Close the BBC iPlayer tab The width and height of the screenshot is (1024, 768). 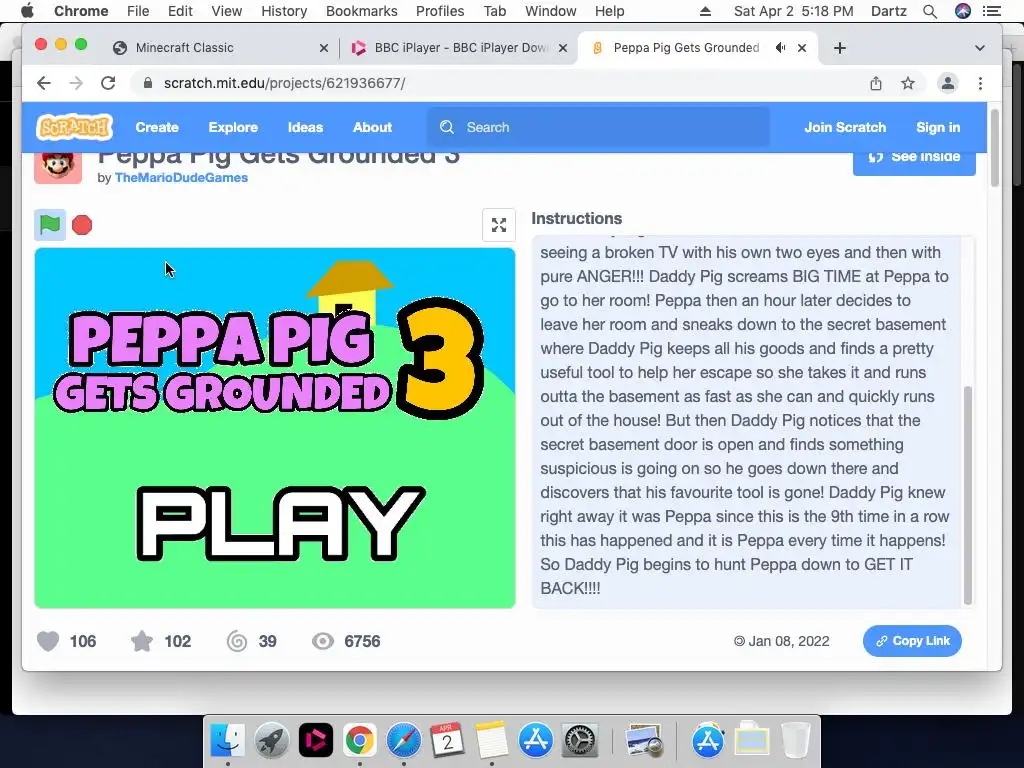[563, 48]
